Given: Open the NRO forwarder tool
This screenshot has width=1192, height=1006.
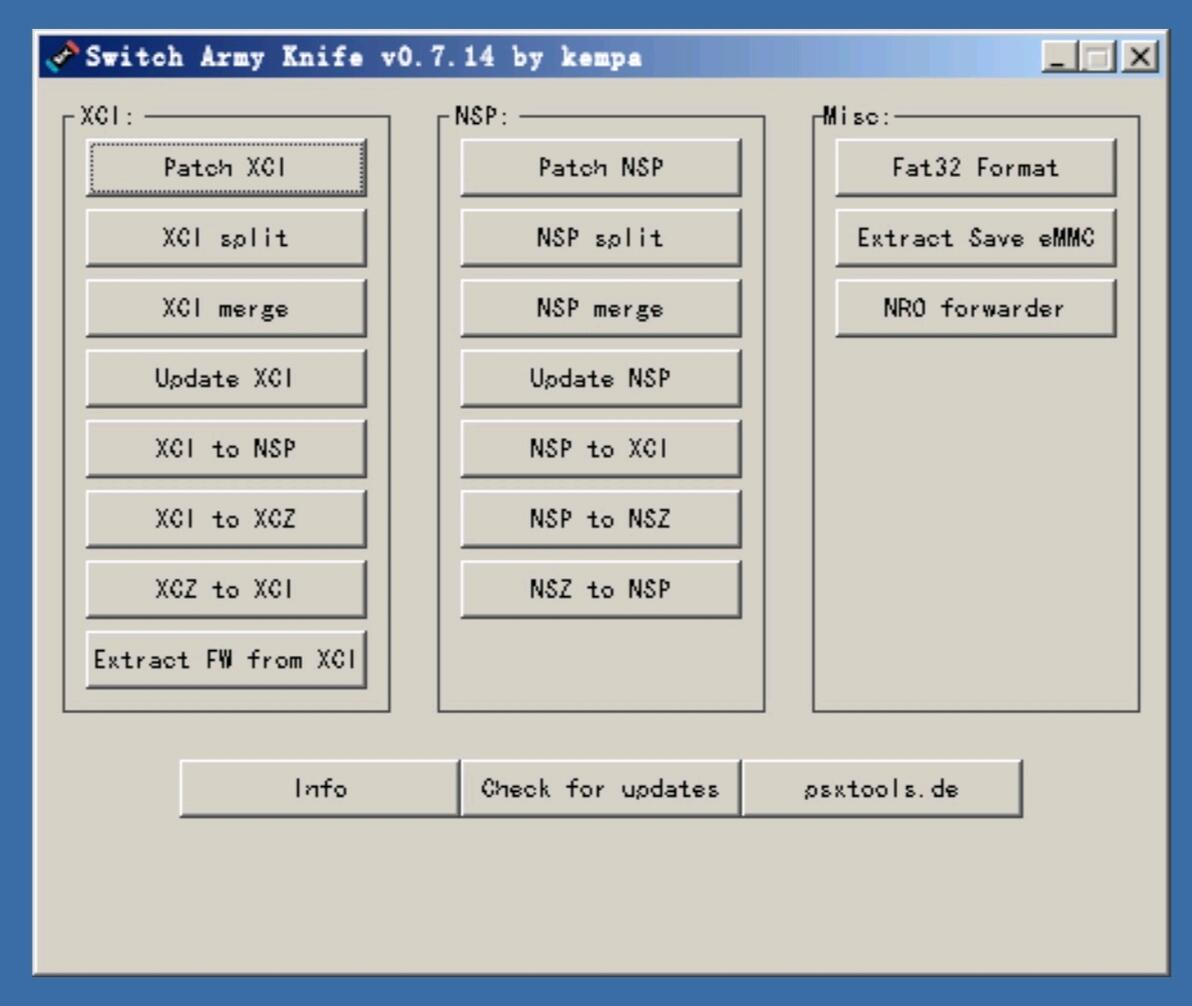Looking at the screenshot, I should pyautogui.click(x=975, y=309).
